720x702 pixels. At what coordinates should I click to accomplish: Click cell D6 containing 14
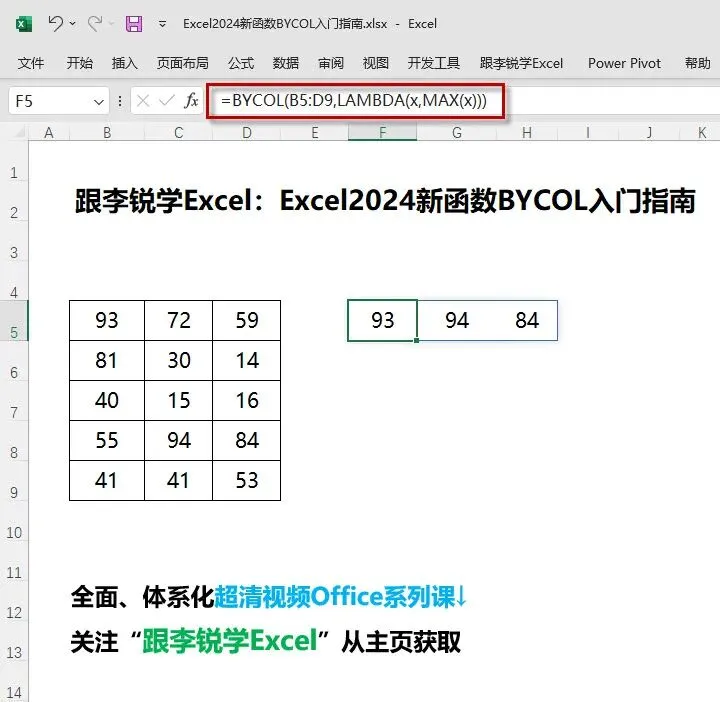247,360
